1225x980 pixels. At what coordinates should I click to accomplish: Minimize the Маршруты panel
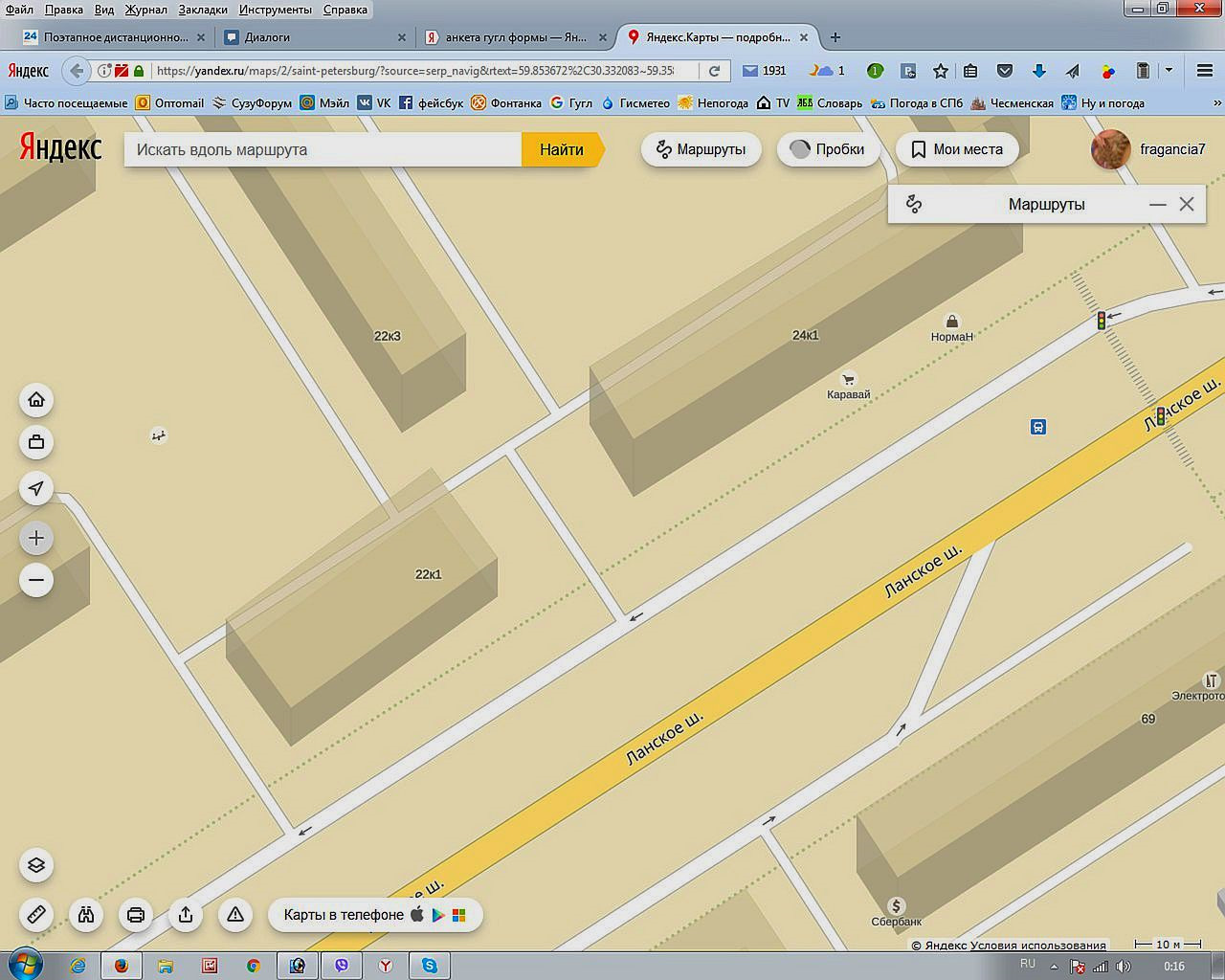tap(1158, 204)
